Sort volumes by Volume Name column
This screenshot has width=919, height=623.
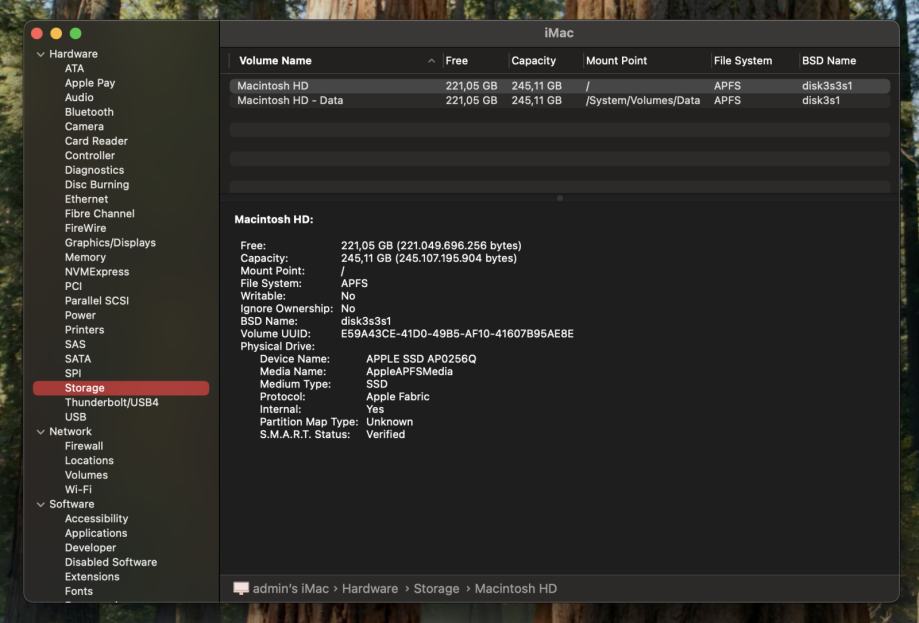275,61
